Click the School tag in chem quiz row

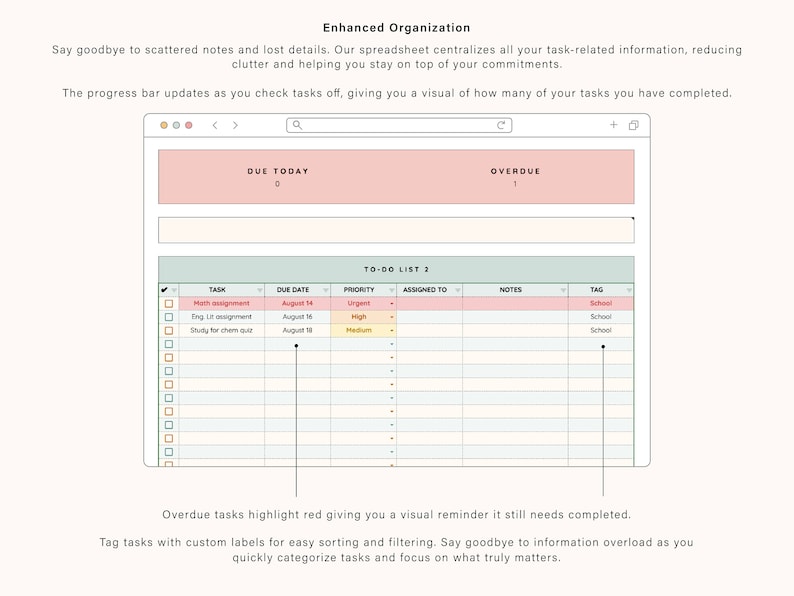click(601, 330)
